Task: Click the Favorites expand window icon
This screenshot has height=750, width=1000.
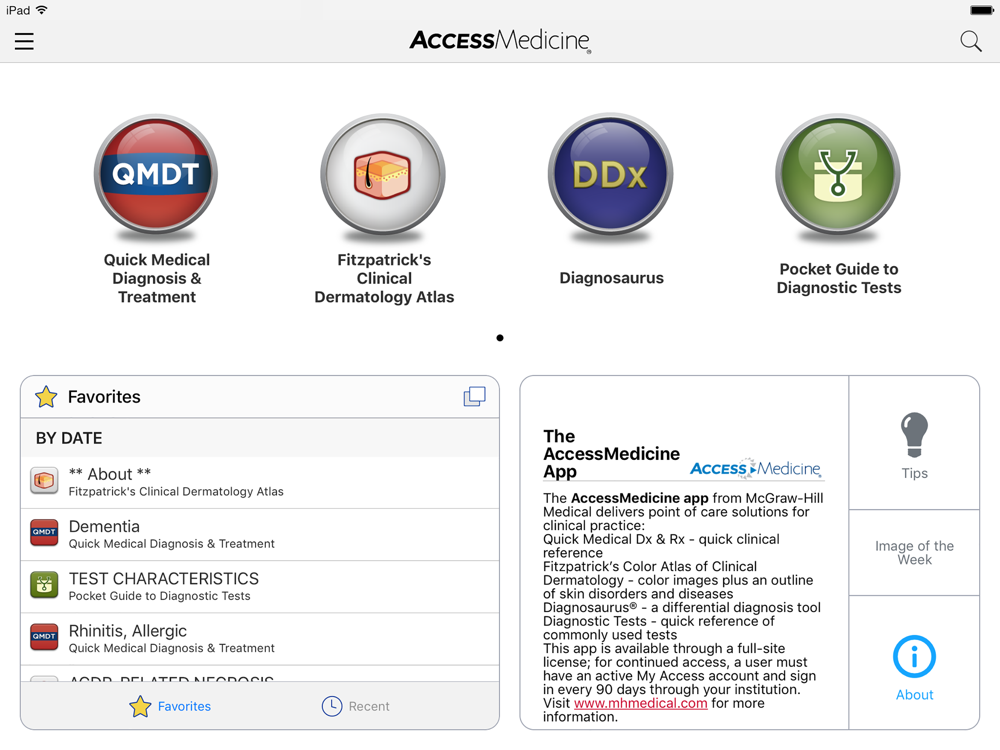Action: pyautogui.click(x=474, y=397)
